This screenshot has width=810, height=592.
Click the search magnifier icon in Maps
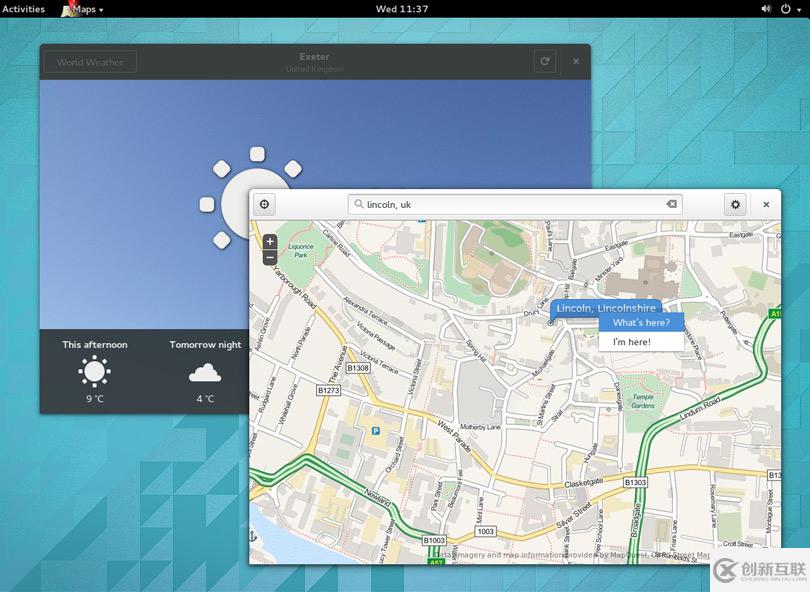(x=359, y=204)
